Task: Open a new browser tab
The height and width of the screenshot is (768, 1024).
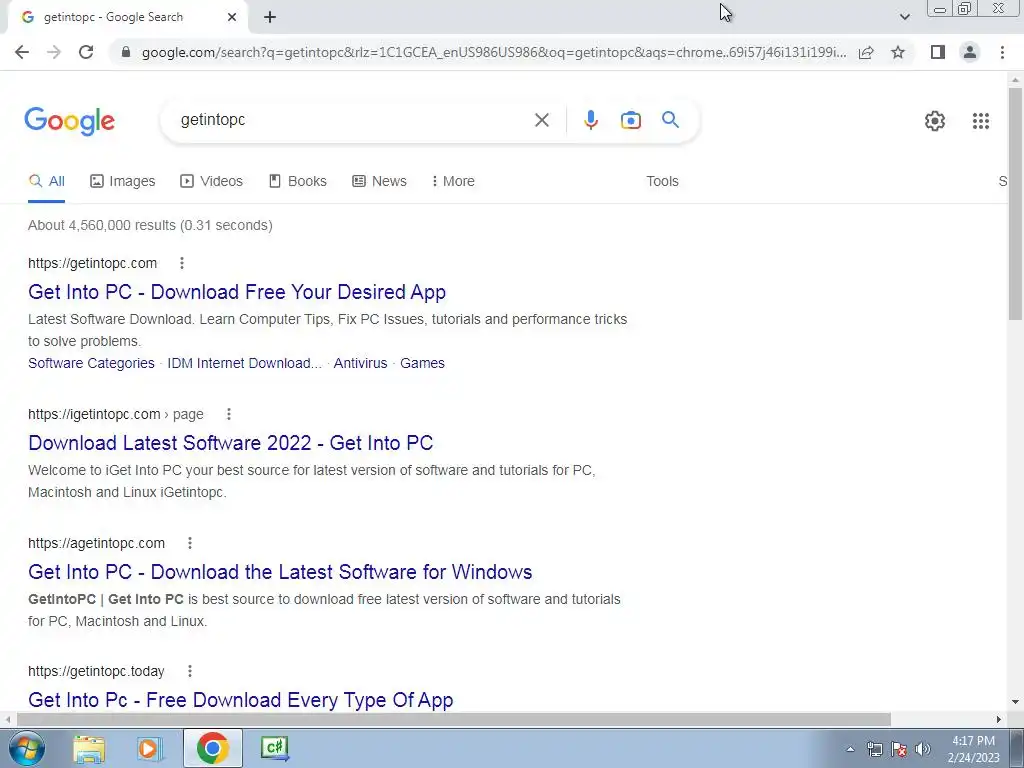Action: (x=270, y=17)
